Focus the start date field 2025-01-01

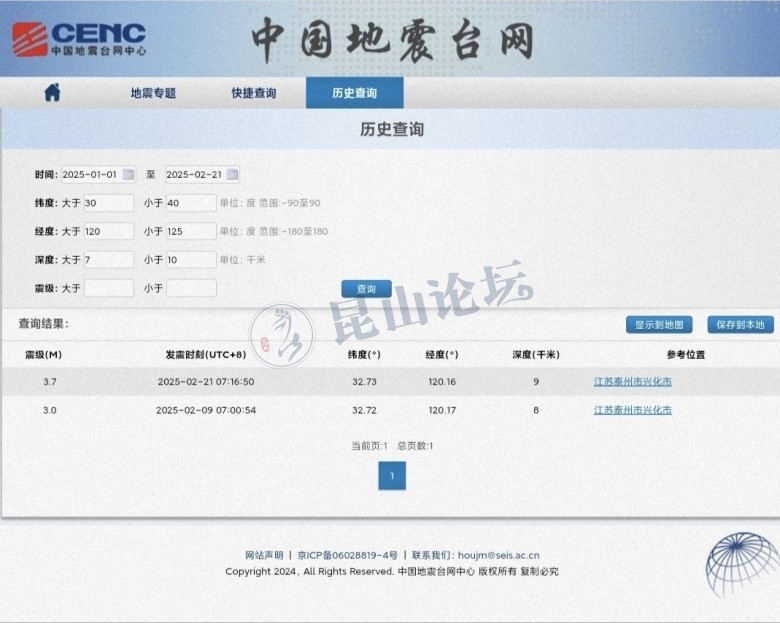point(90,174)
